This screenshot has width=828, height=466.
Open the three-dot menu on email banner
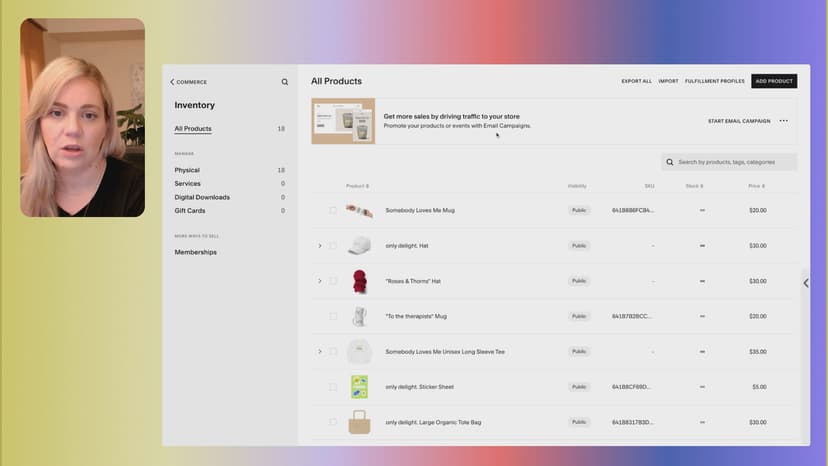coord(783,121)
